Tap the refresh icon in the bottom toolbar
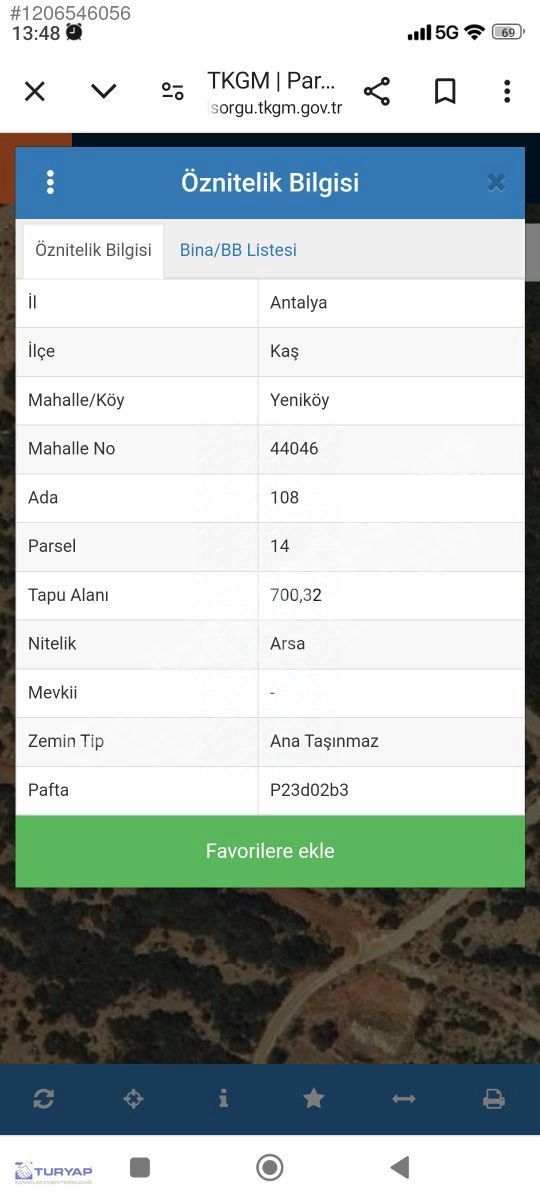The width and height of the screenshot is (540, 1200). pos(43,1099)
